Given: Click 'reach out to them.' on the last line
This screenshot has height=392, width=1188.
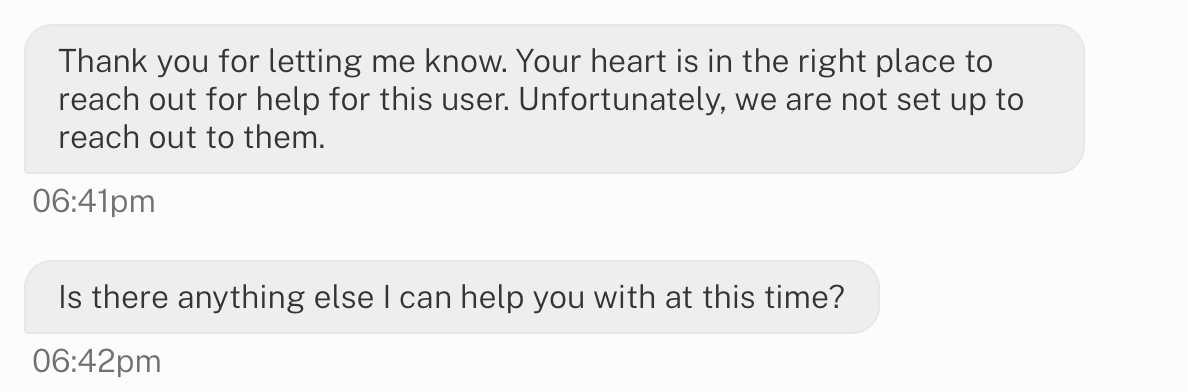Looking at the screenshot, I should (x=192, y=138).
